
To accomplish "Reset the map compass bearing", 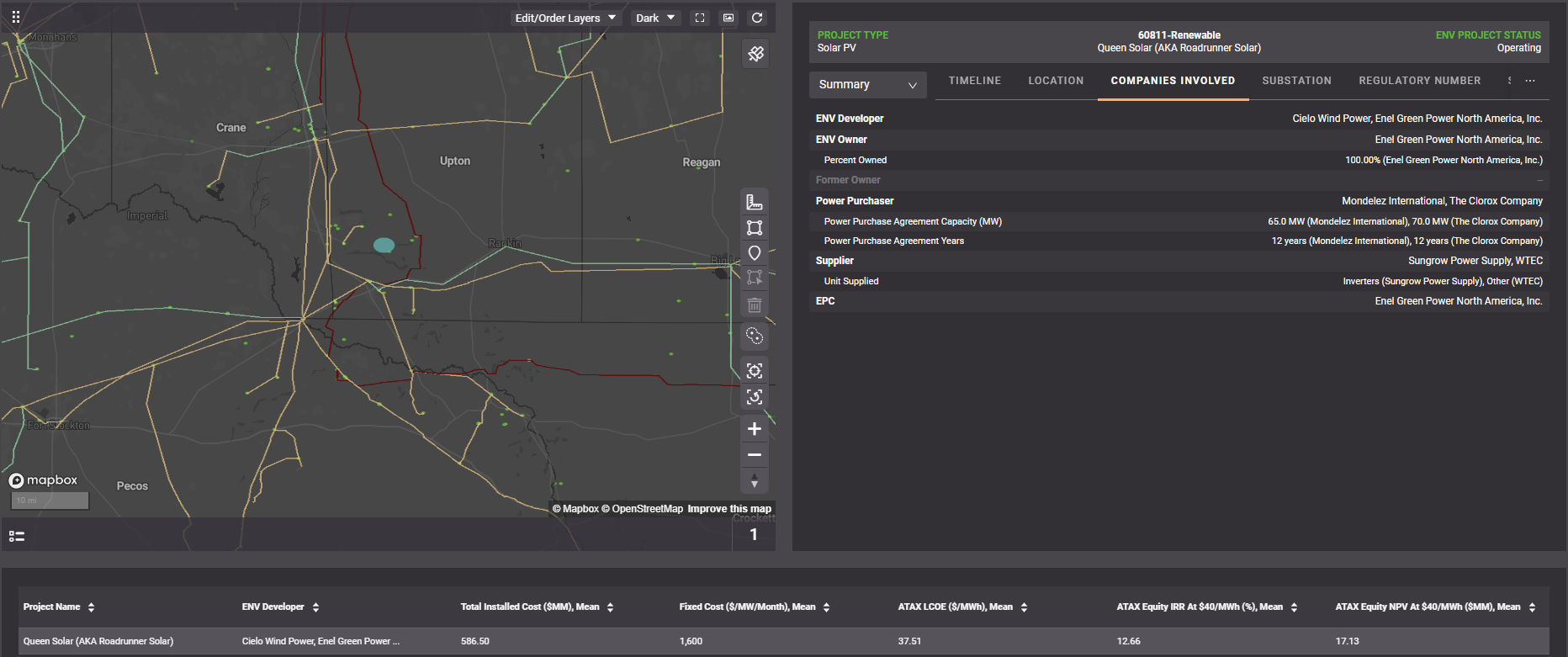I will coord(755,481).
